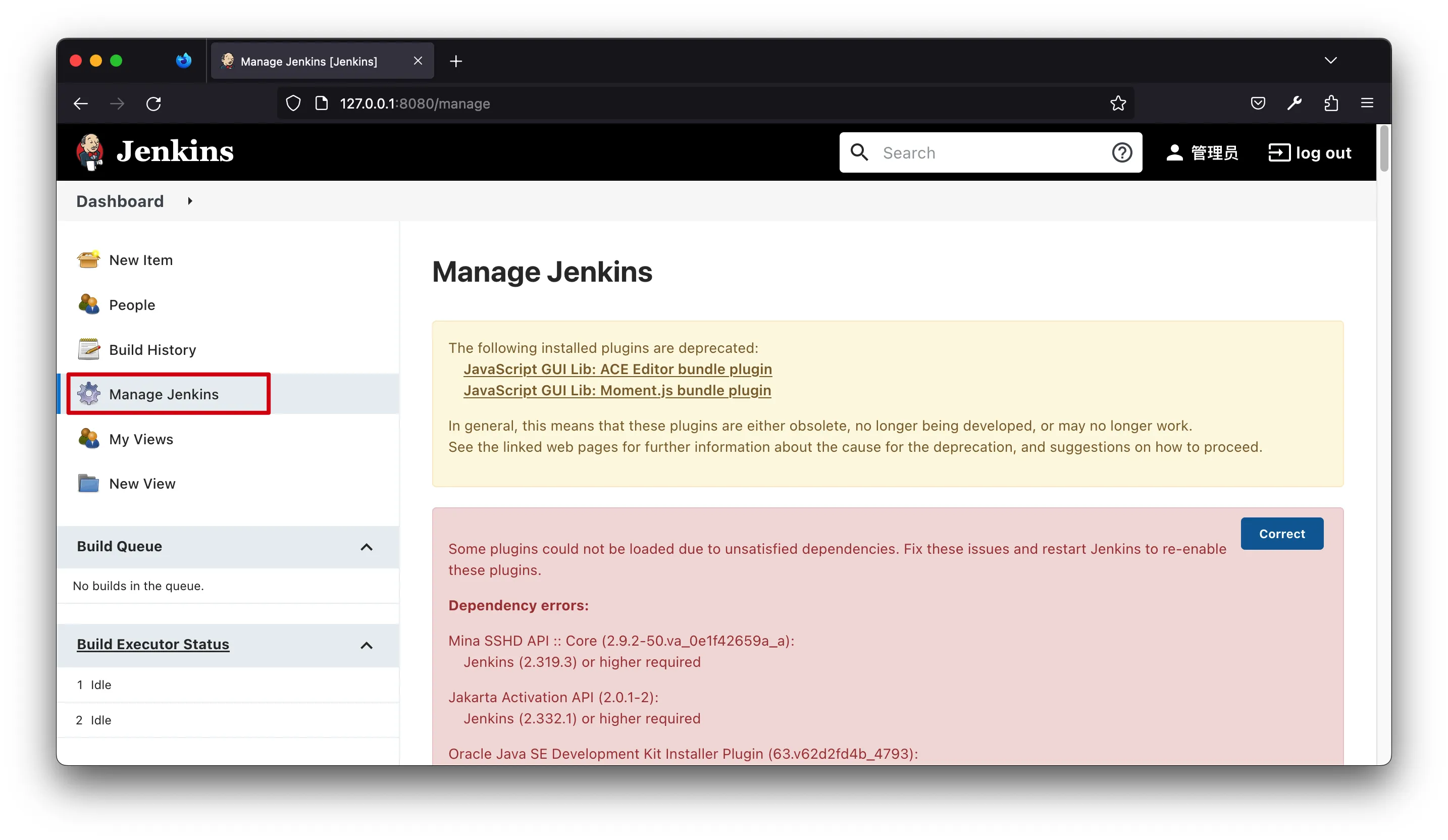
Task: Click the browser back arrow
Action: coord(81,103)
